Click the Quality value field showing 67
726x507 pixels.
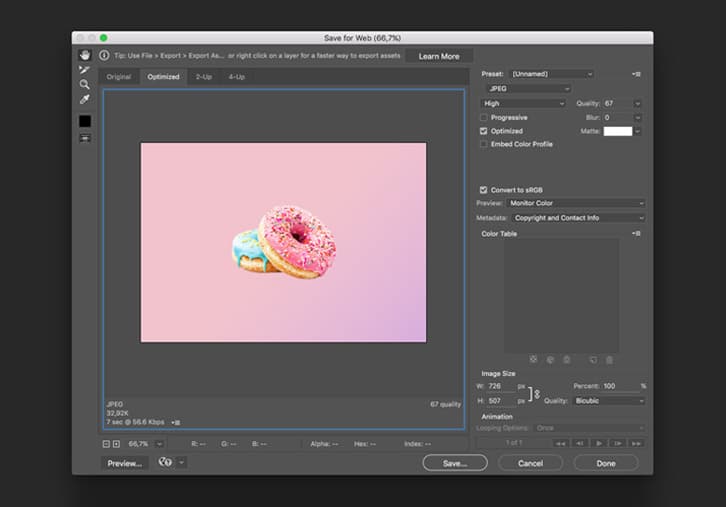[618, 103]
